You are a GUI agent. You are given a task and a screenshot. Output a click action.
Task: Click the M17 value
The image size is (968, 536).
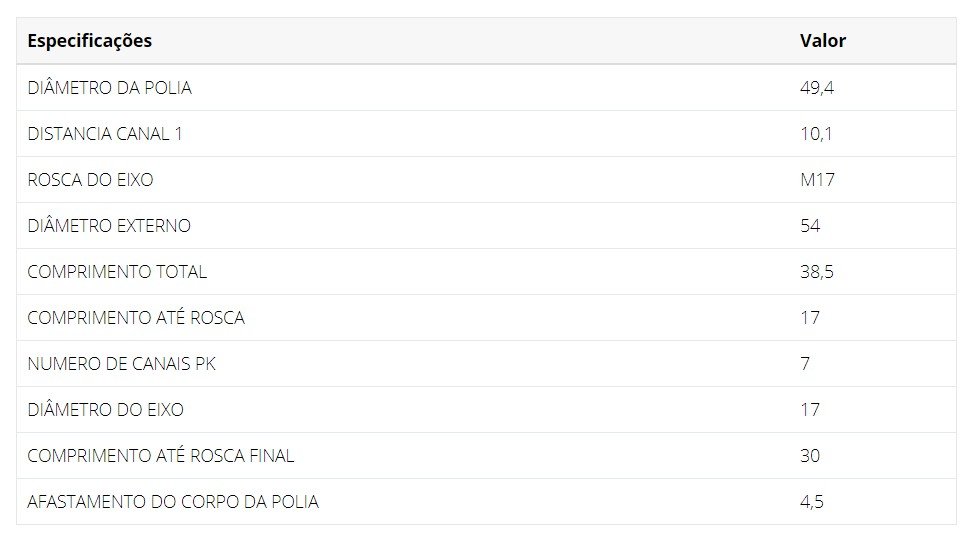817,180
